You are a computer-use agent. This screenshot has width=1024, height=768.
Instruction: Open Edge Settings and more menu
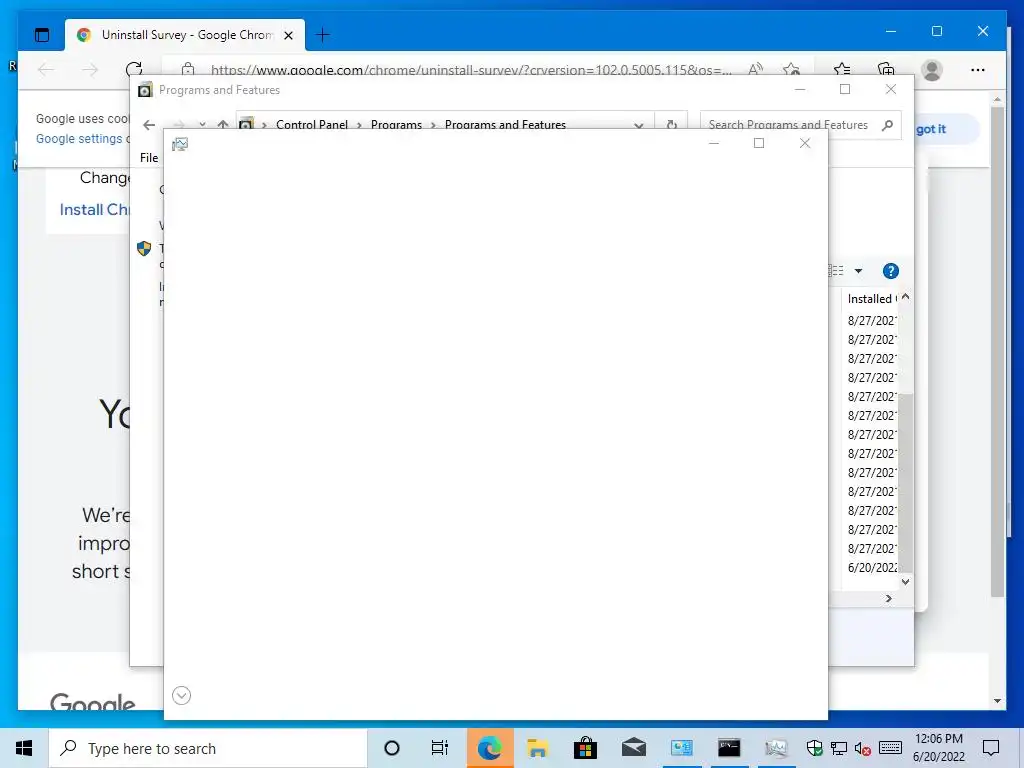(x=978, y=70)
